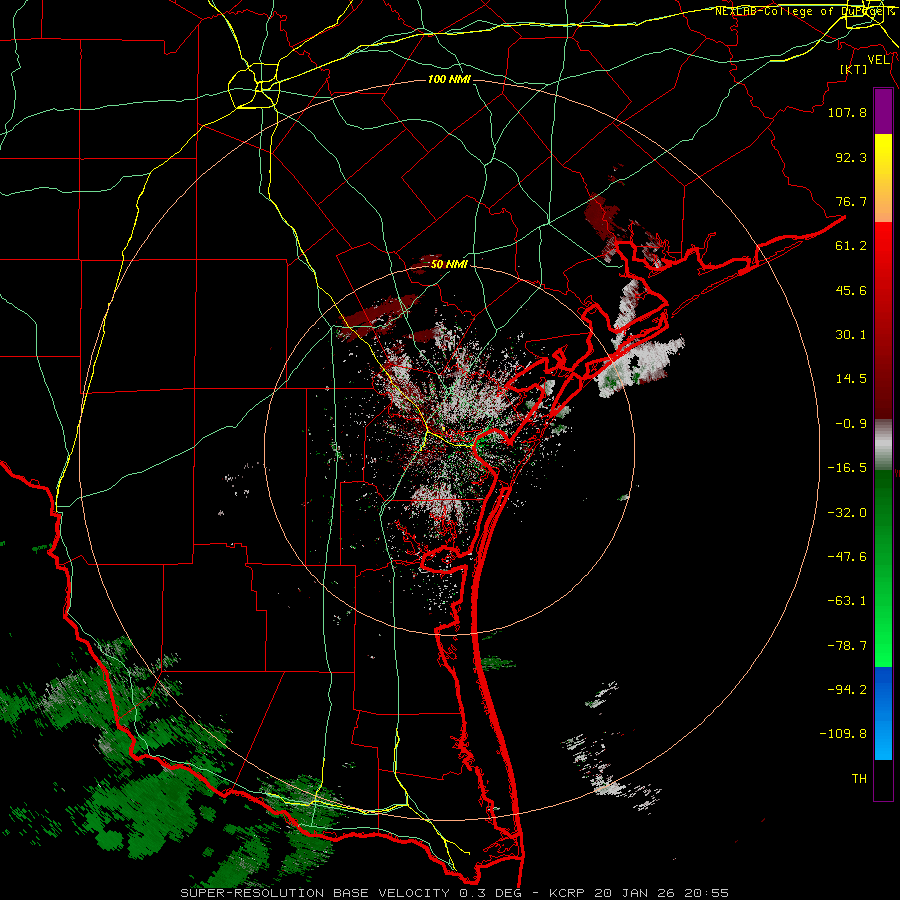
Task: Click the -16.5 legend value
Action: pyautogui.click(x=847, y=468)
